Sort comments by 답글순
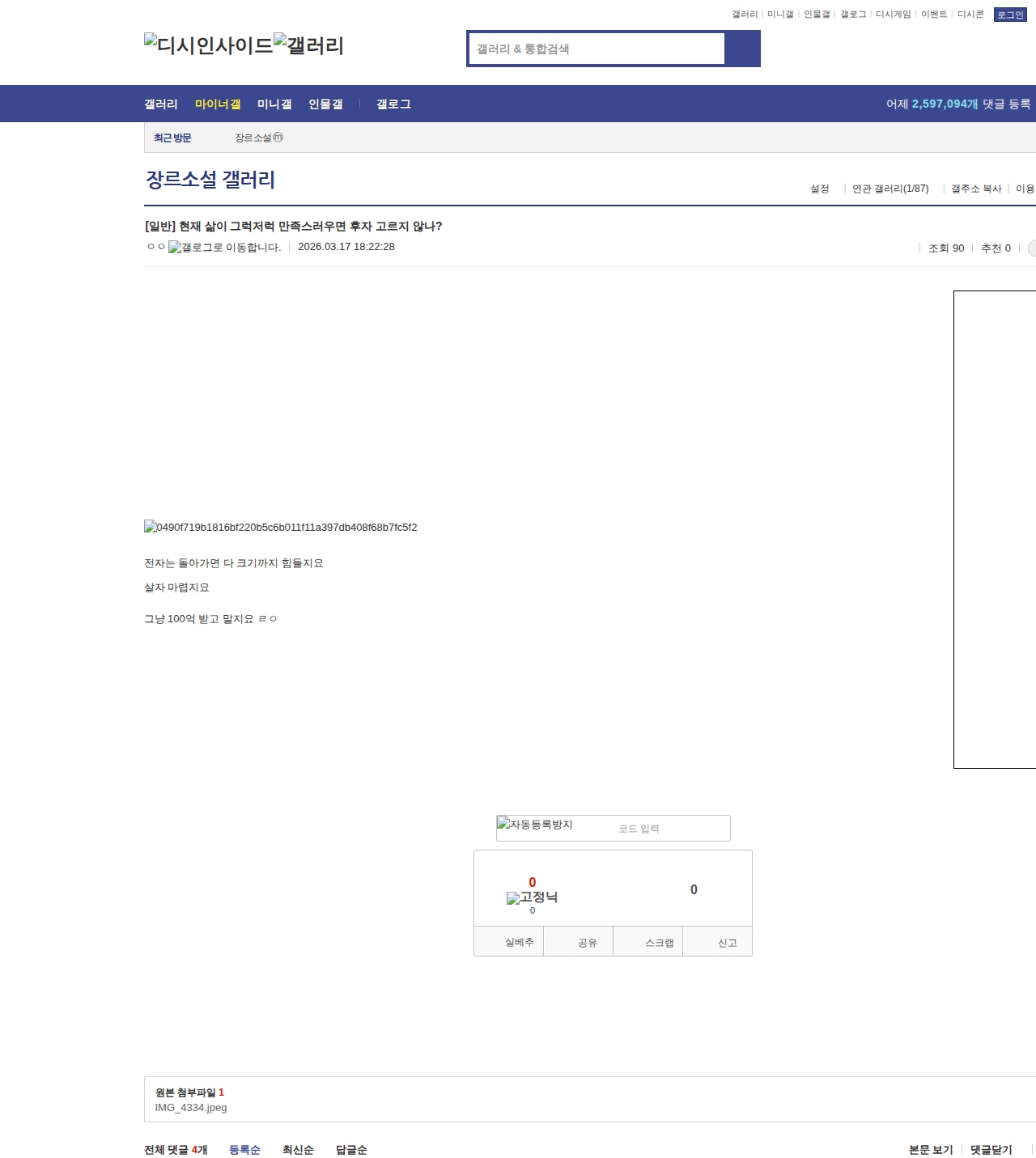Viewport: 1036px width, 1158px height. 351,1150
